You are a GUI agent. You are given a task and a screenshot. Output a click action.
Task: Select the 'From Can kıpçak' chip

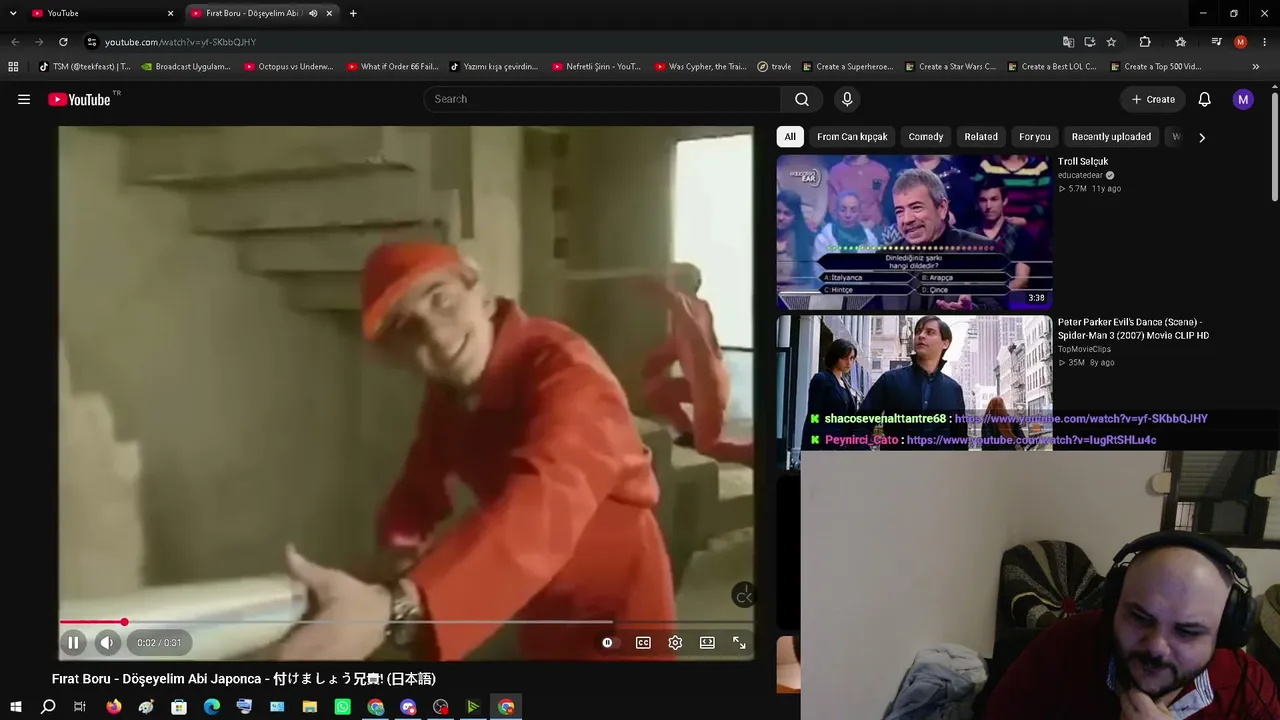pyautogui.click(x=852, y=137)
